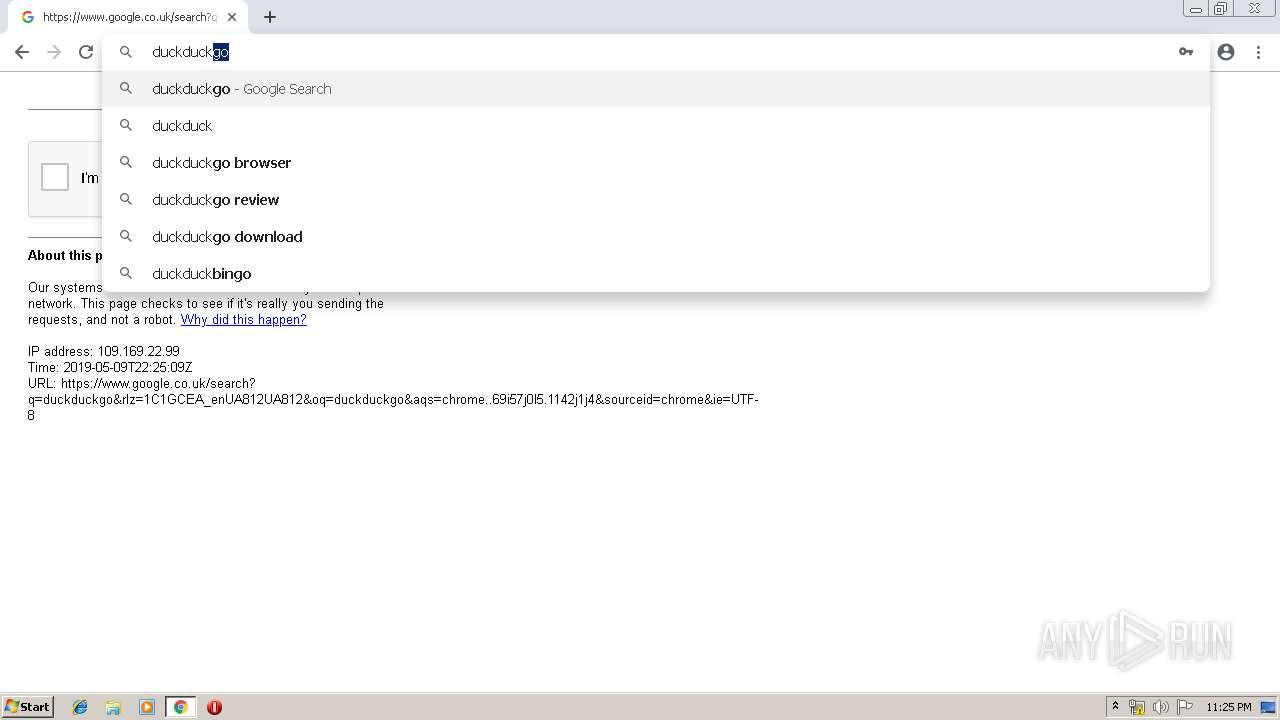Select the google.co.uk search tab
The image size is (1280, 720).
[x=128, y=17]
